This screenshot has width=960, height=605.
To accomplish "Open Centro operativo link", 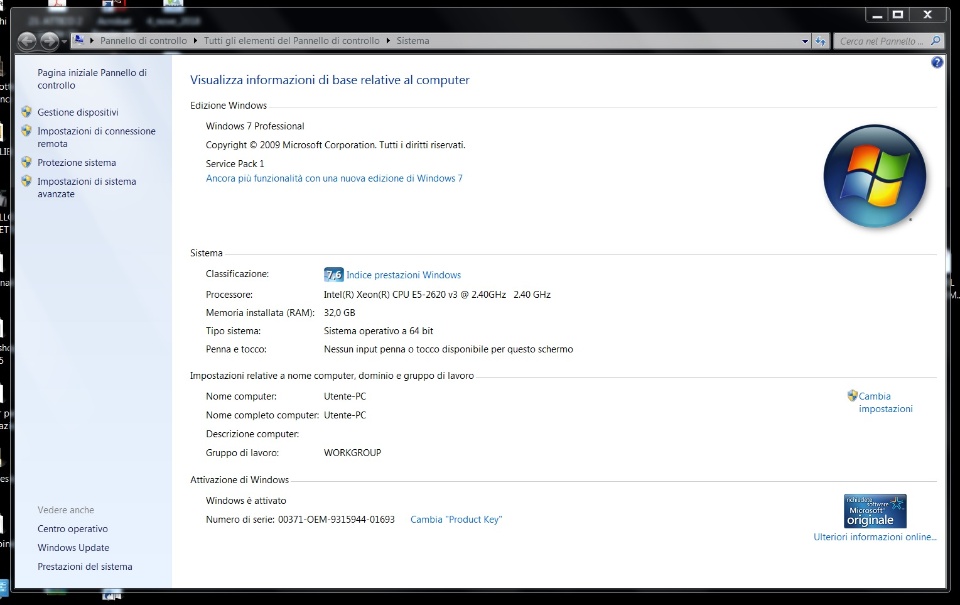I will click(x=72, y=528).
